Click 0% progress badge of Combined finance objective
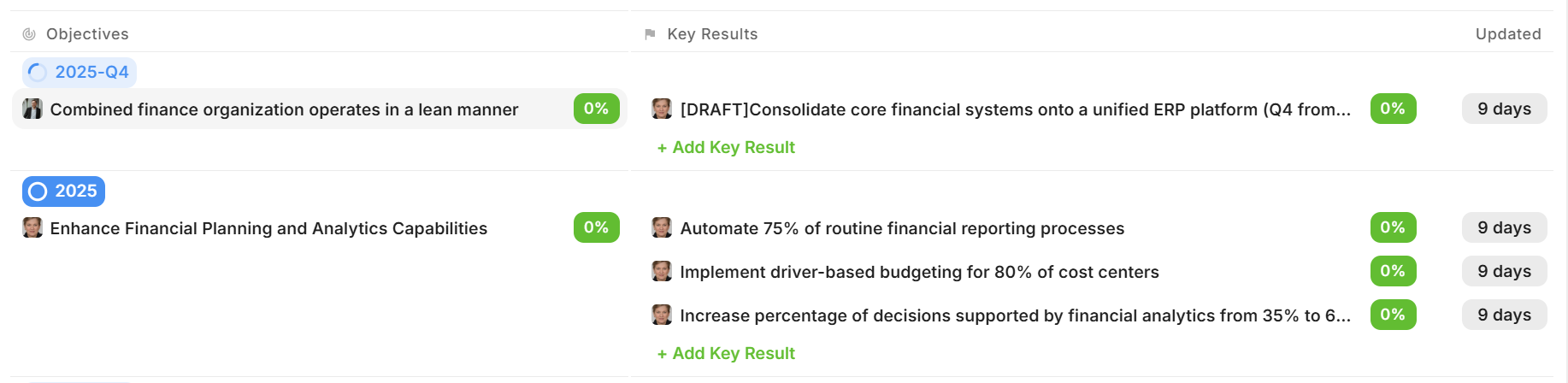 click(596, 109)
